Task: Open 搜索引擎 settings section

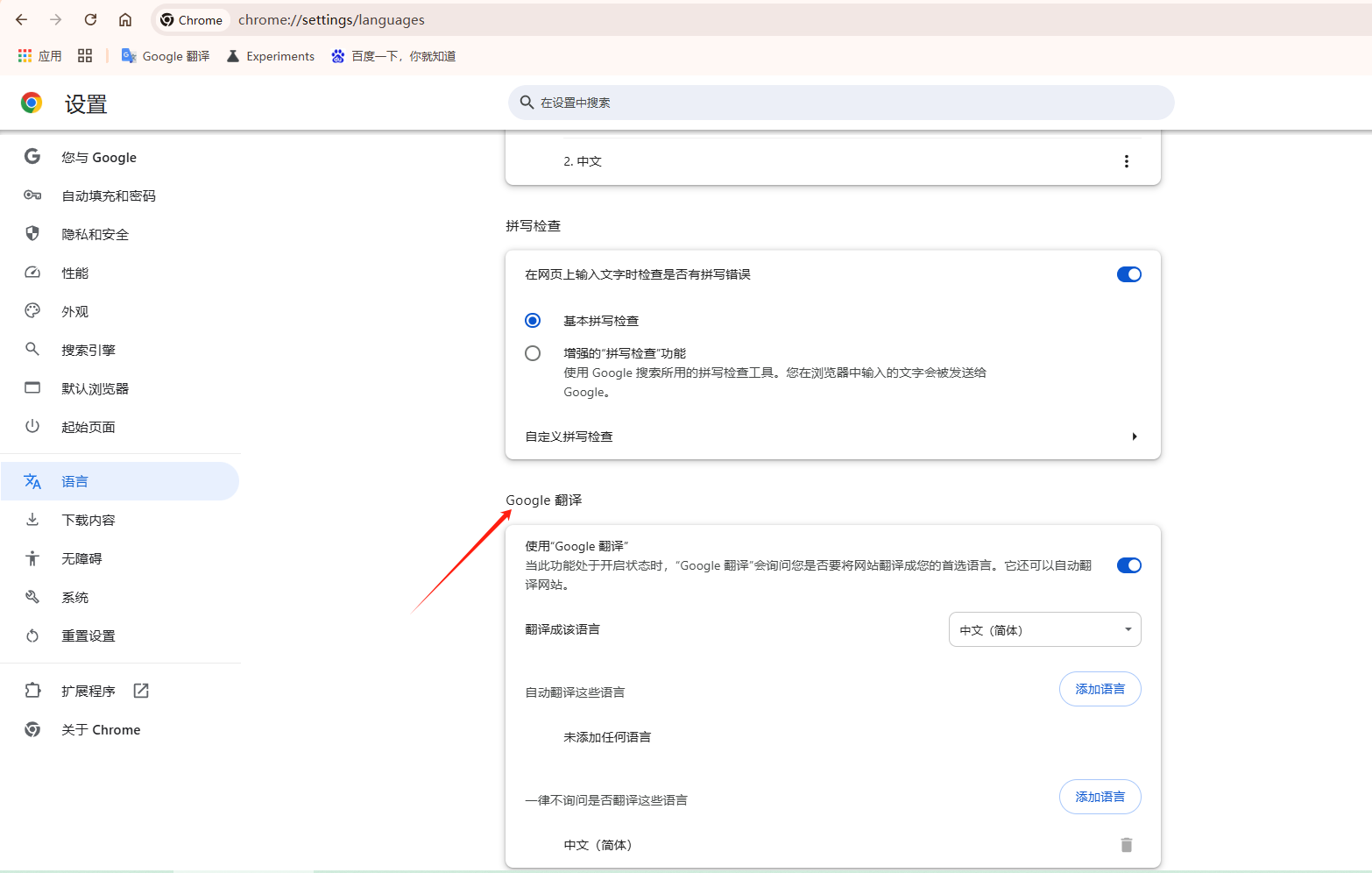Action: point(120,350)
